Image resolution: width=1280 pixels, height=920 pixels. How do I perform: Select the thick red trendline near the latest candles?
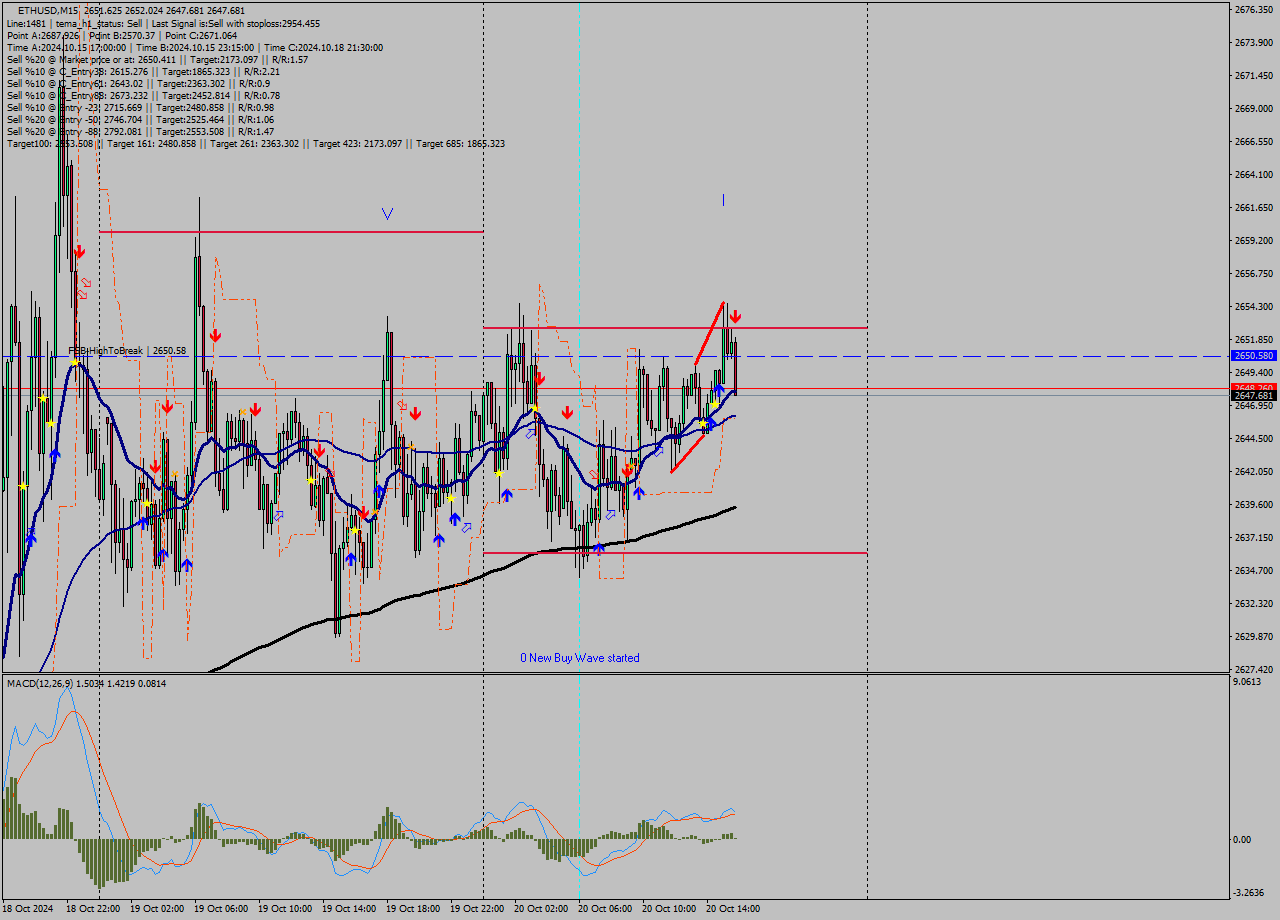click(709, 333)
